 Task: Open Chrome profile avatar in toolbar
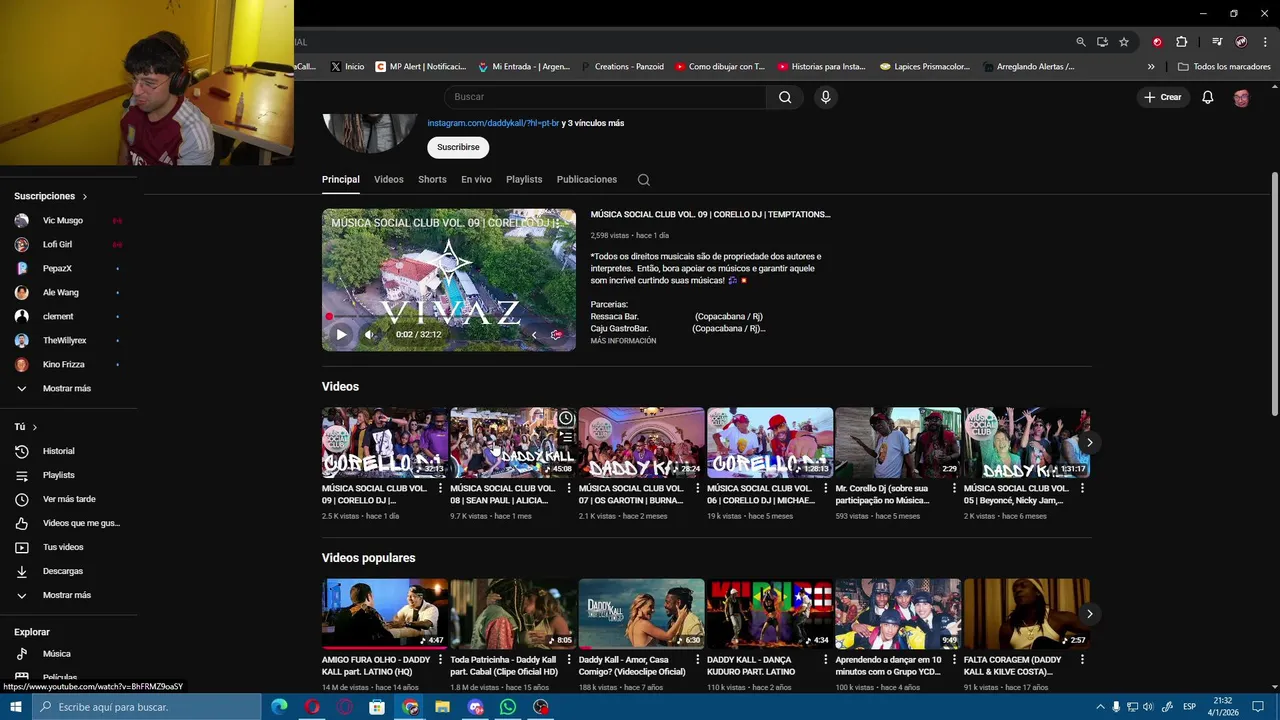[x=1241, y=42]
